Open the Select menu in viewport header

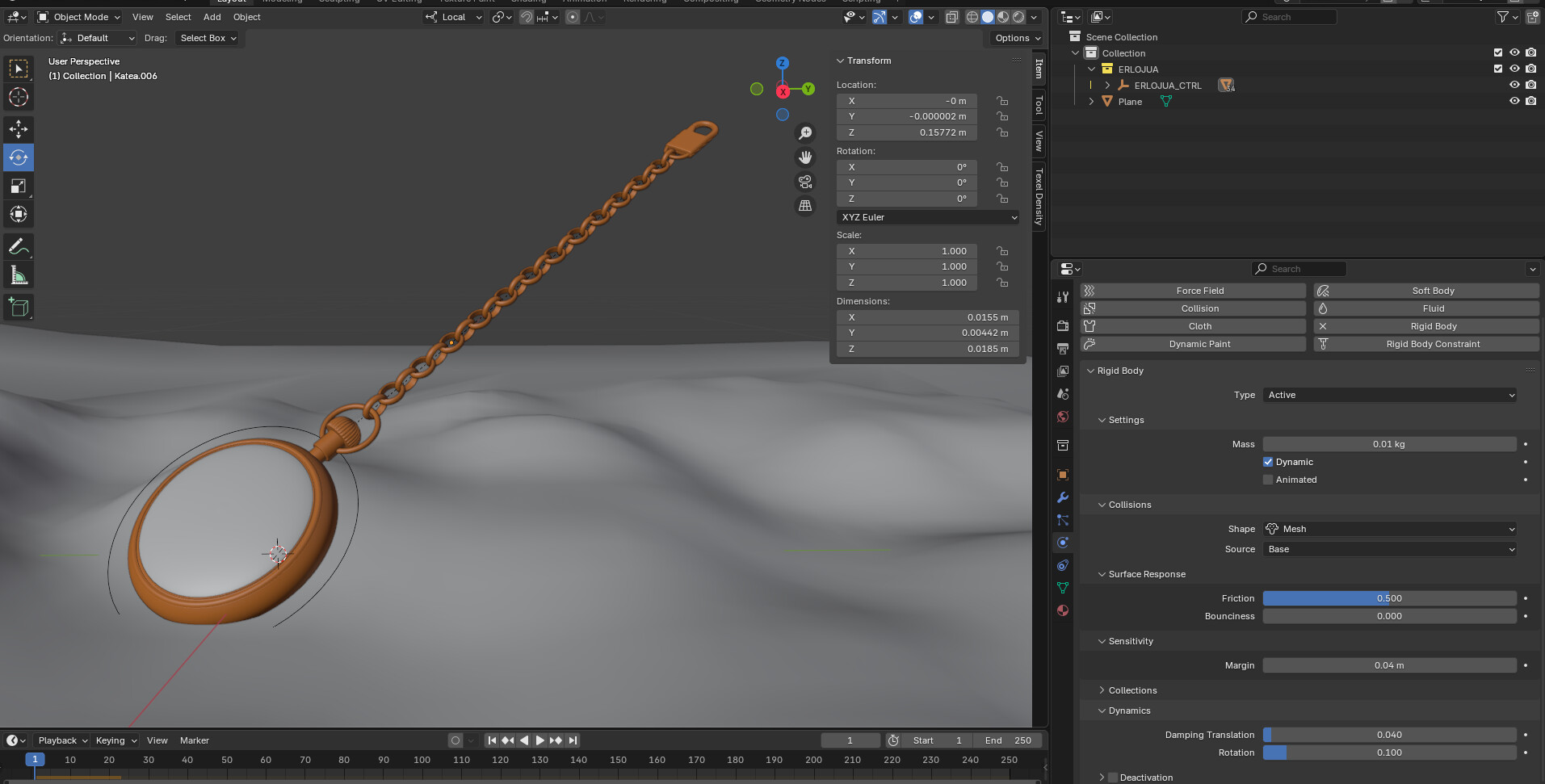[178, 17]
